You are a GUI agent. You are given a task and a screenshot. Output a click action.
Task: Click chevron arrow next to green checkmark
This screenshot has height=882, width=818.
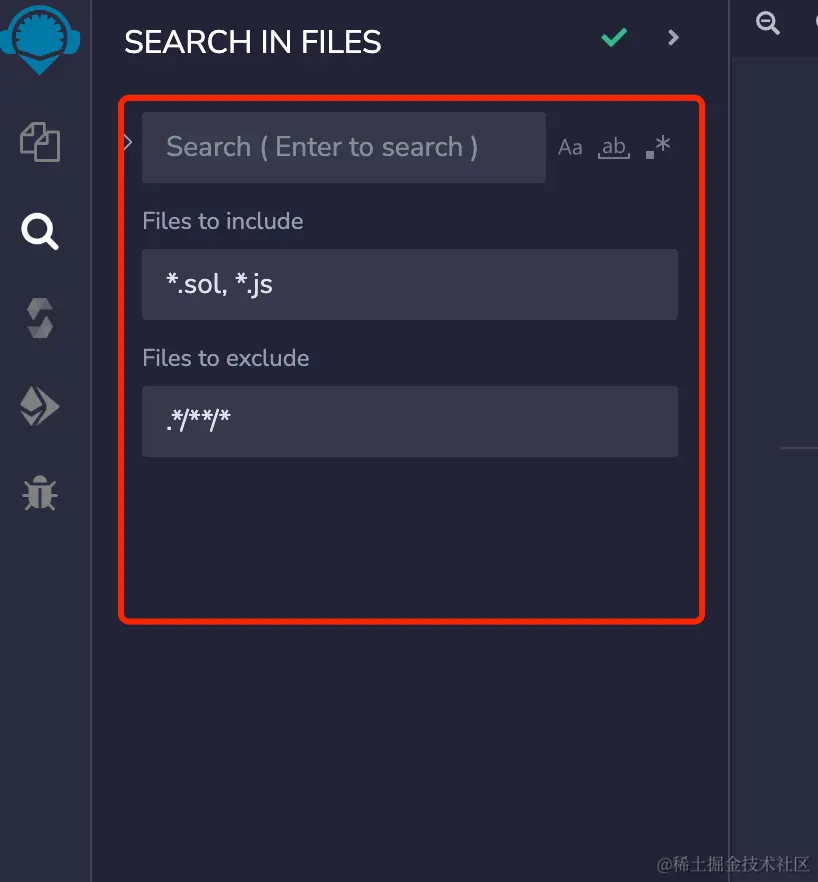tap(673, 38)
